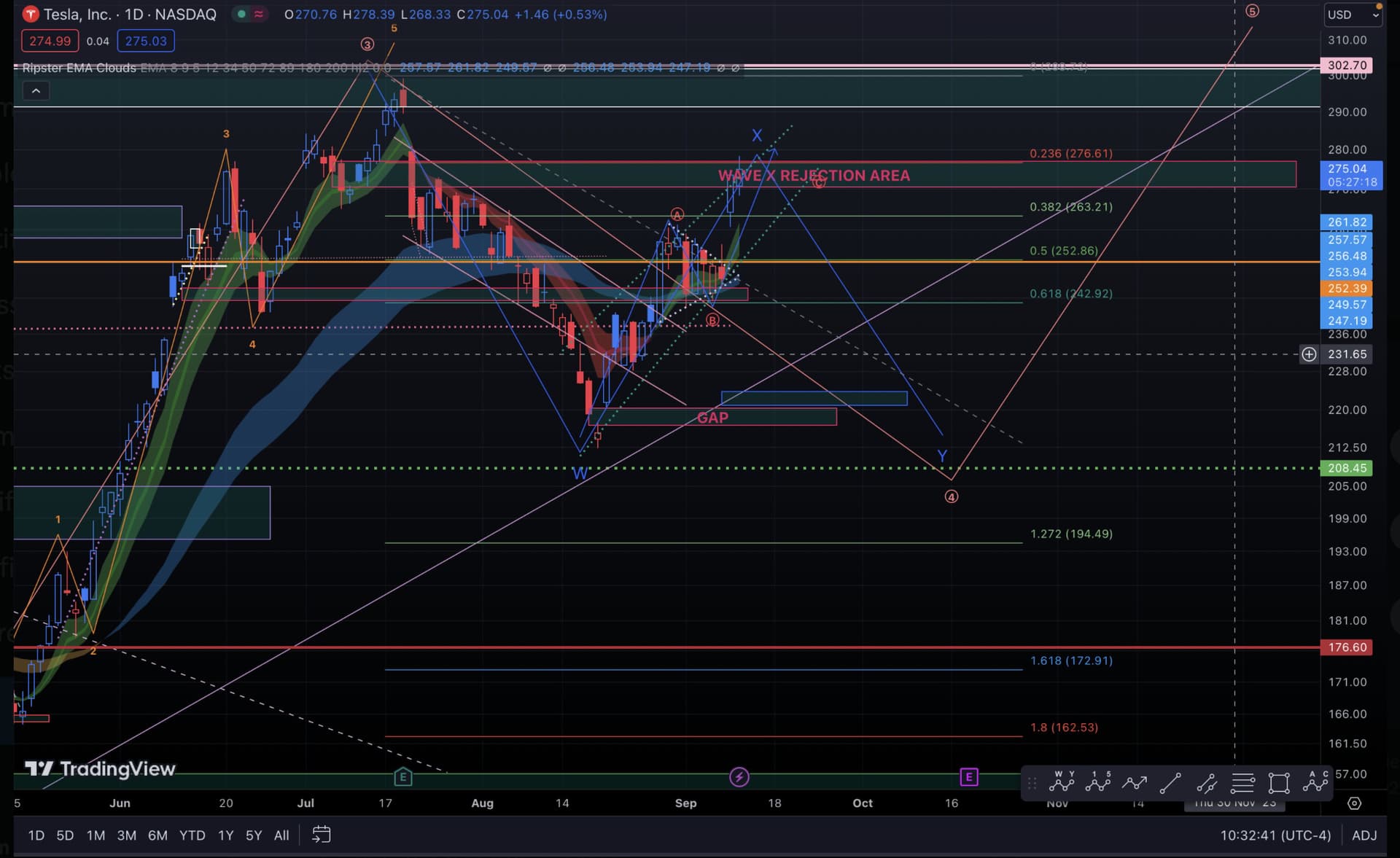Click the 275.03 buy price button
1400x858 pixels.
(146, 41)
